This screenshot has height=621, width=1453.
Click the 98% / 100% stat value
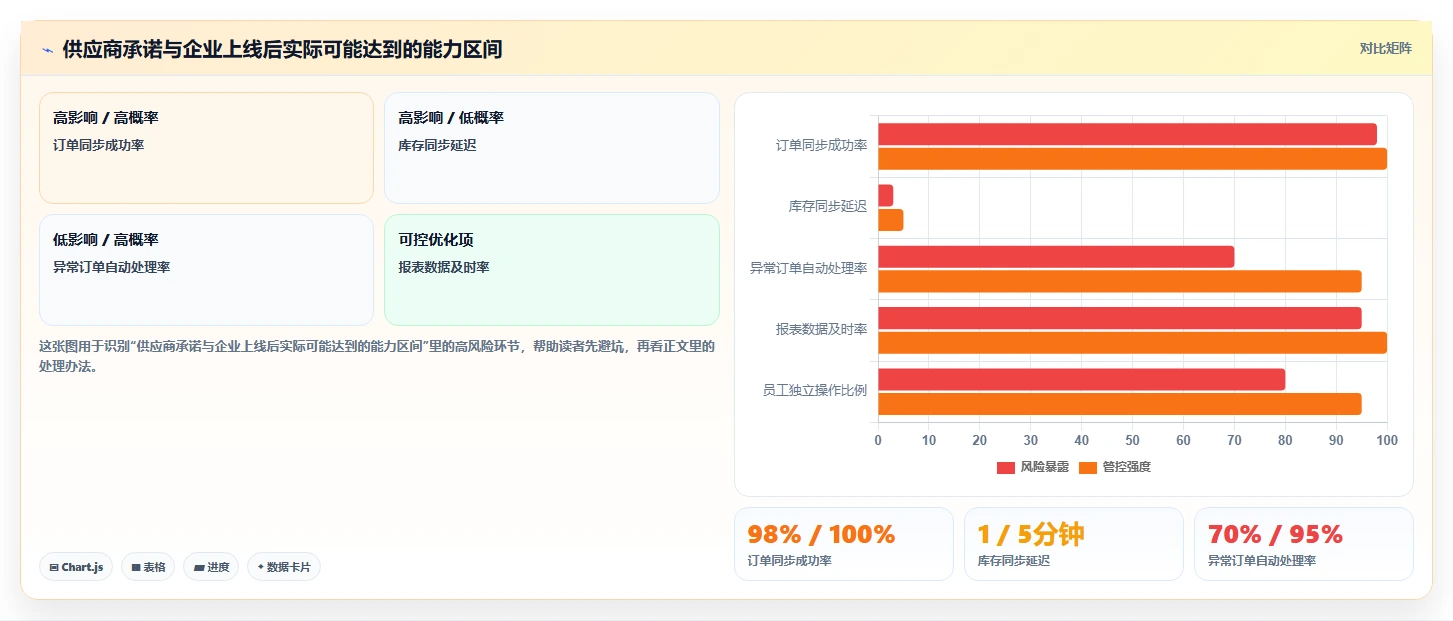coord(821,534)
